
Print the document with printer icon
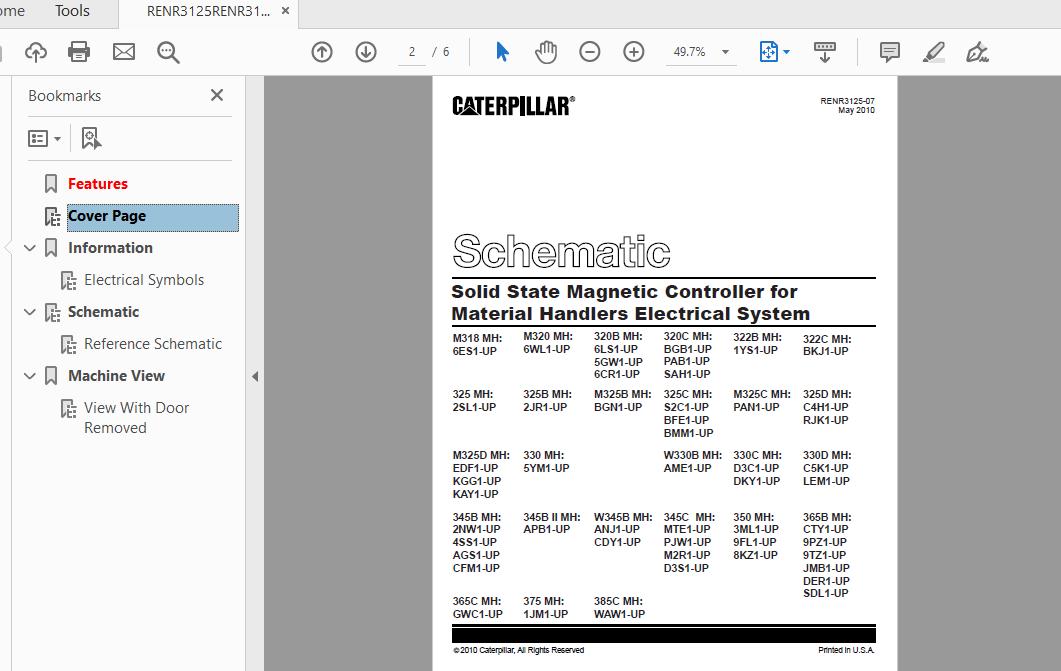pos(79,52)
